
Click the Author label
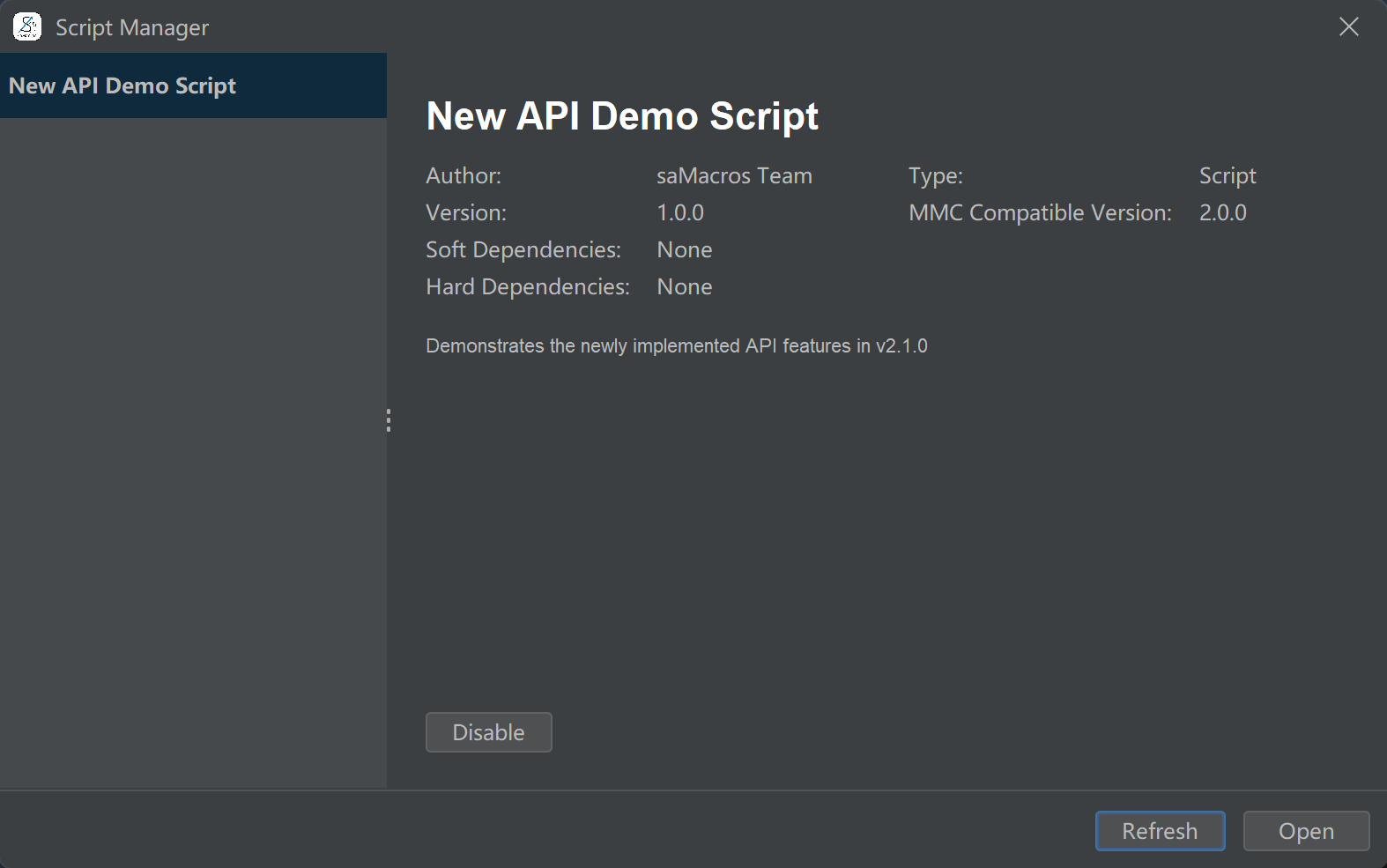tap(464, 176)
